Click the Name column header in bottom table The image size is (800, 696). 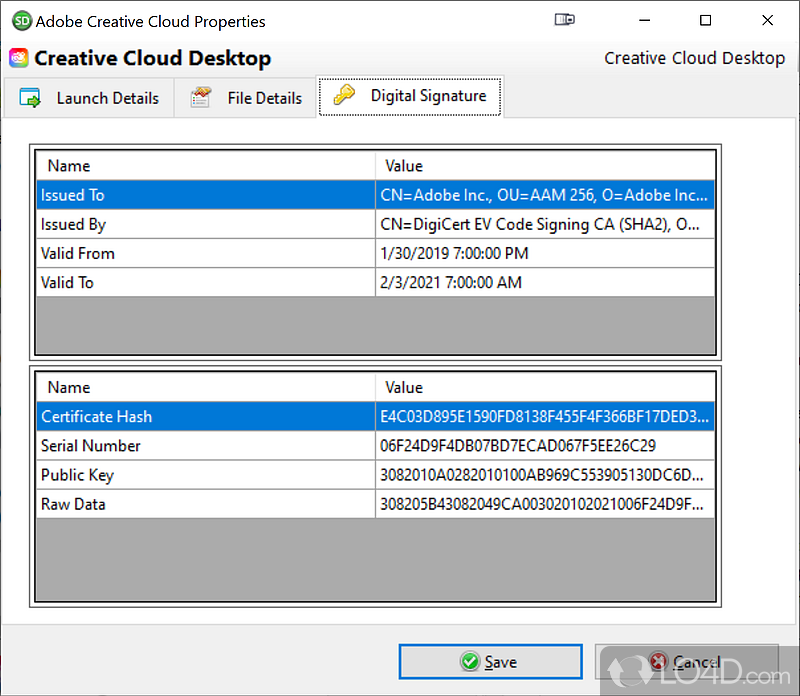pos(206,387)
